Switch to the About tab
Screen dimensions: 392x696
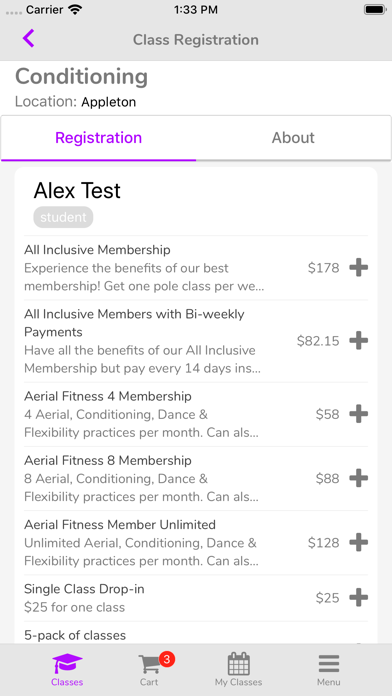[x=293, y=138]
